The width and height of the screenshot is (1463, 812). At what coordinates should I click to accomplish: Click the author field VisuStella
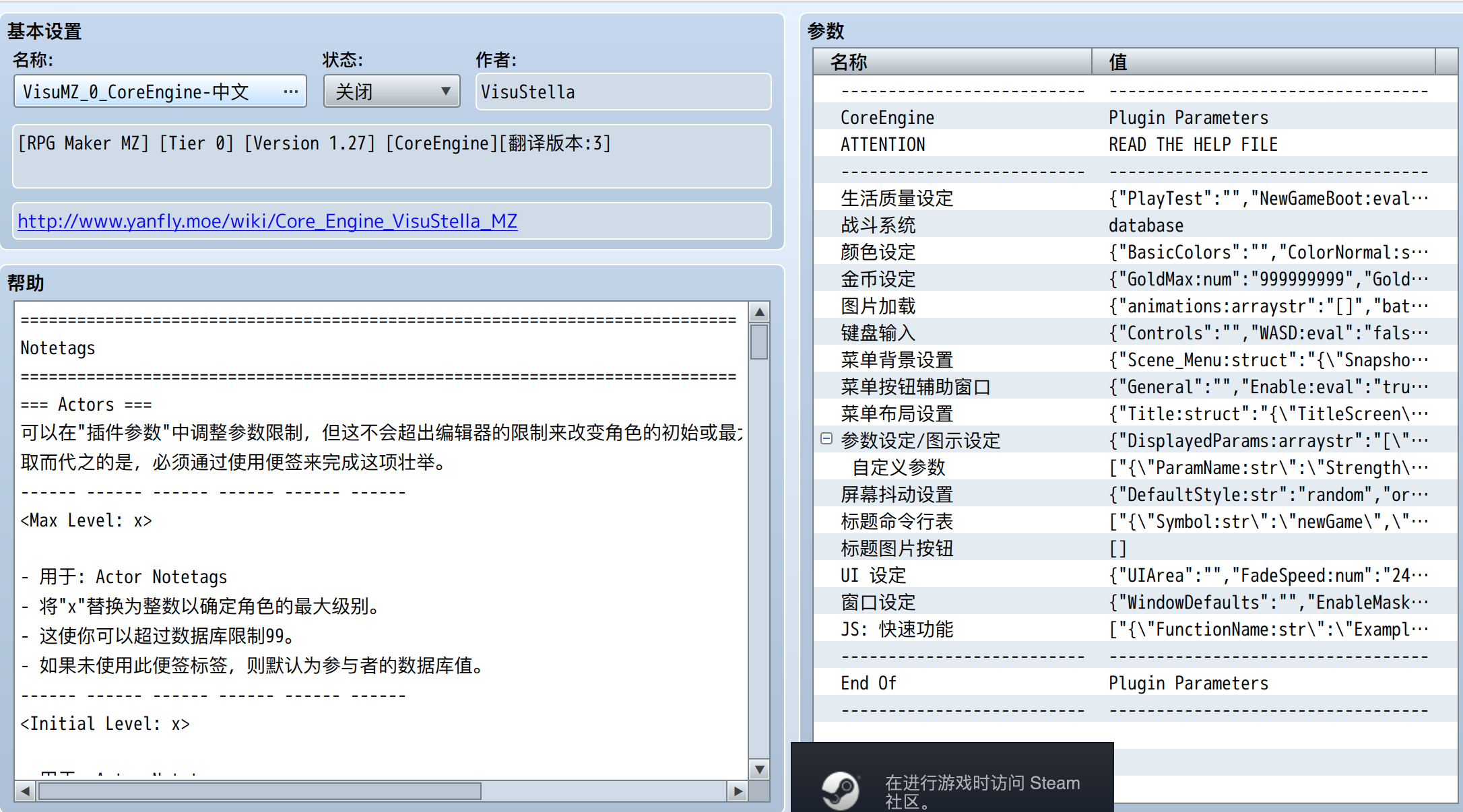(624, 92)
